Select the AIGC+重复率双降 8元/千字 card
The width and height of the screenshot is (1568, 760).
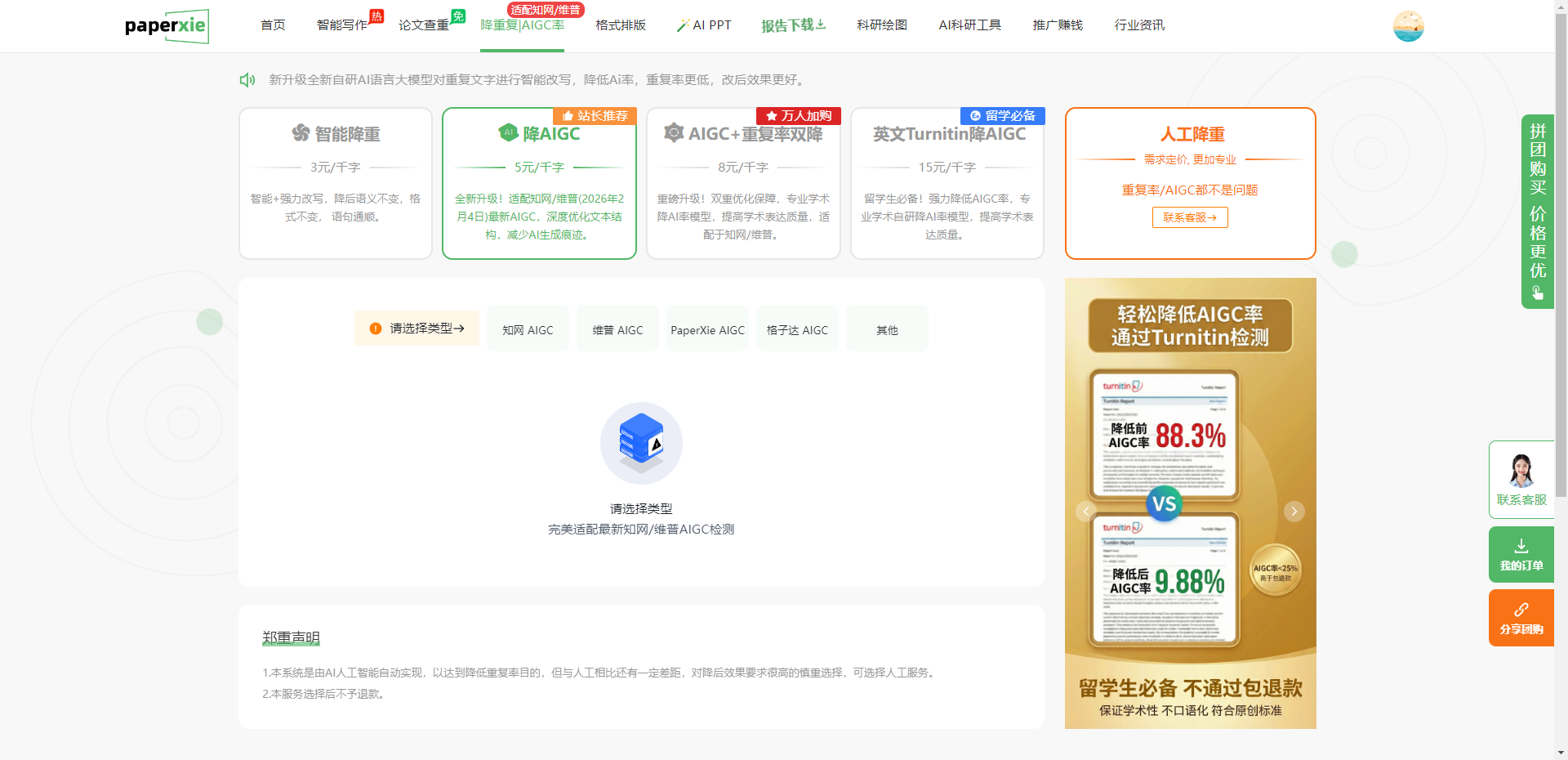click(x=743, y=184)
